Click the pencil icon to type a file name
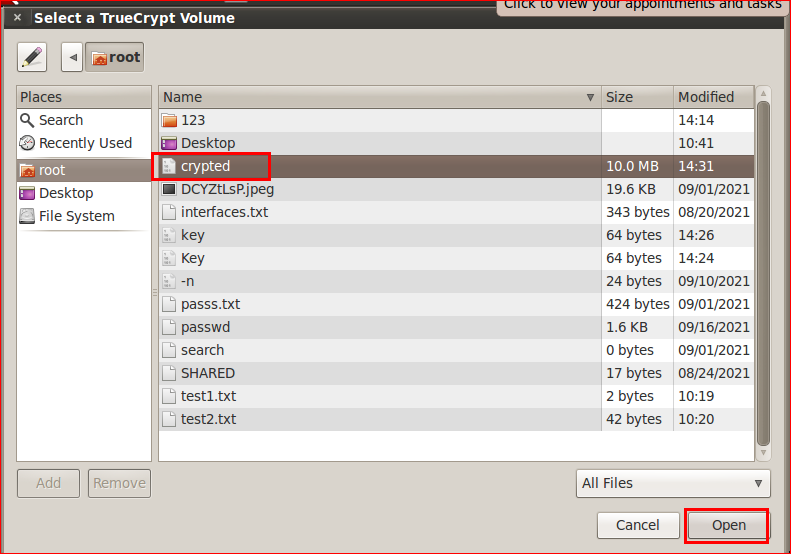The width and height of the screenshot is (791, 554). [32, 57]
